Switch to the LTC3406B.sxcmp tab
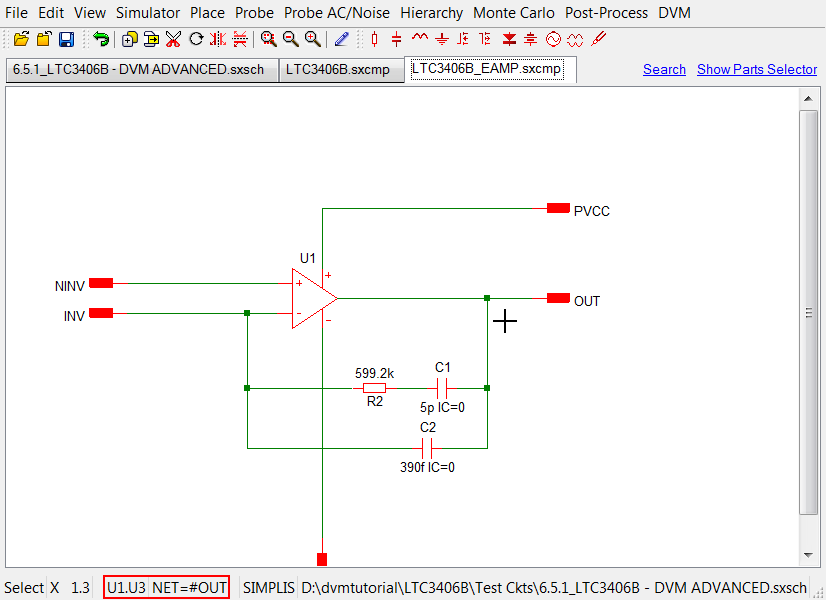The width and height of the screenshot is (826, 600). click(338, 70)
